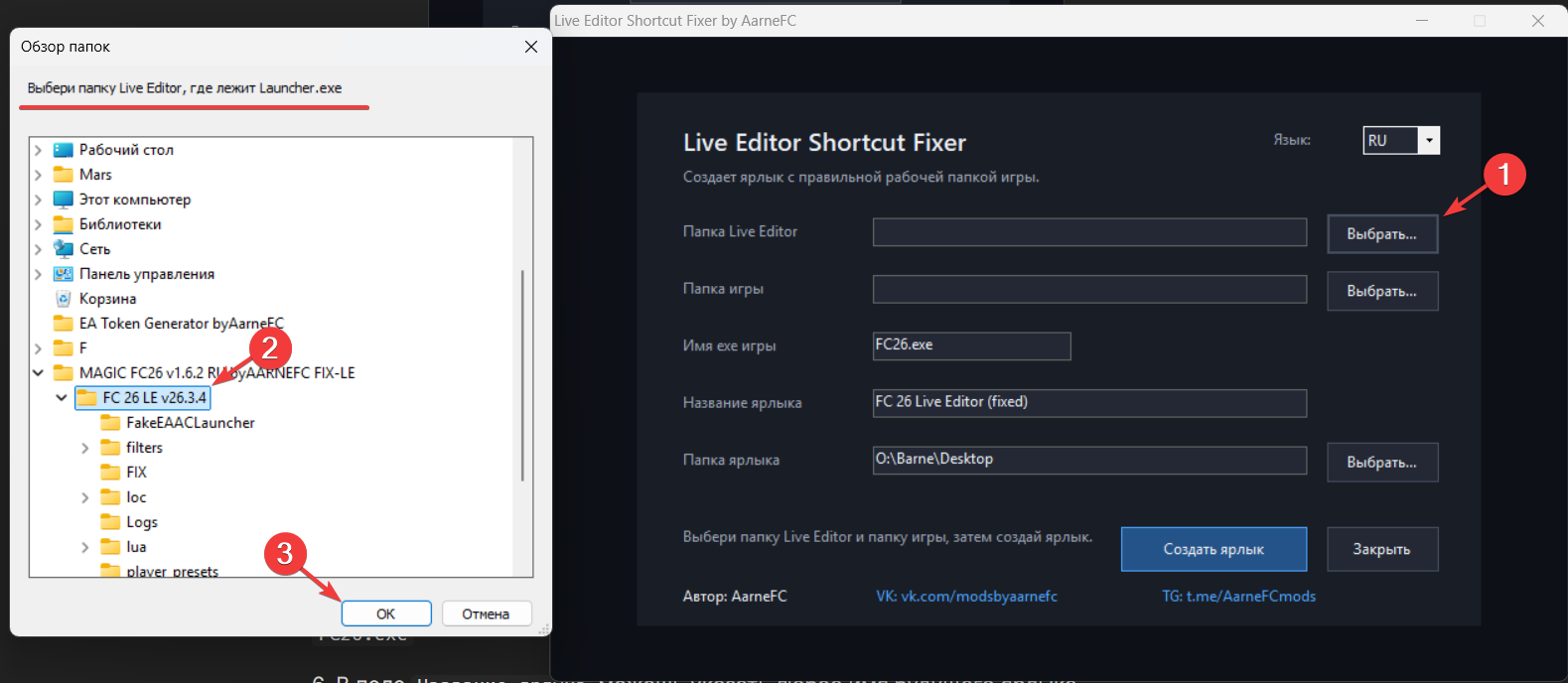Image resolution: width=1568 pixels, height=683 pixels.
Task: Click the Папка ярлыка path field
Action: pos(1089,461)
